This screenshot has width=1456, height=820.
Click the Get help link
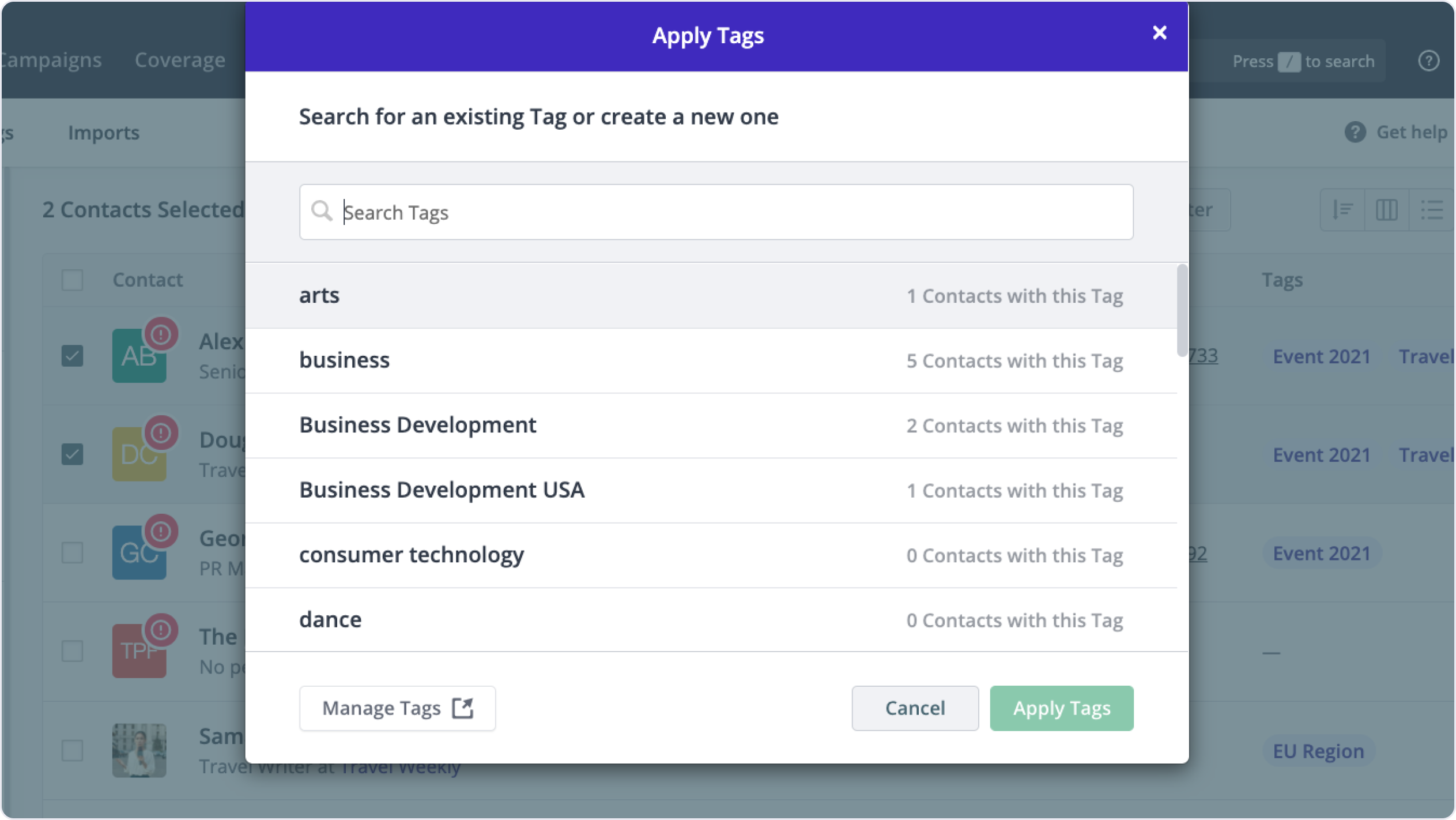point(1412,132)
